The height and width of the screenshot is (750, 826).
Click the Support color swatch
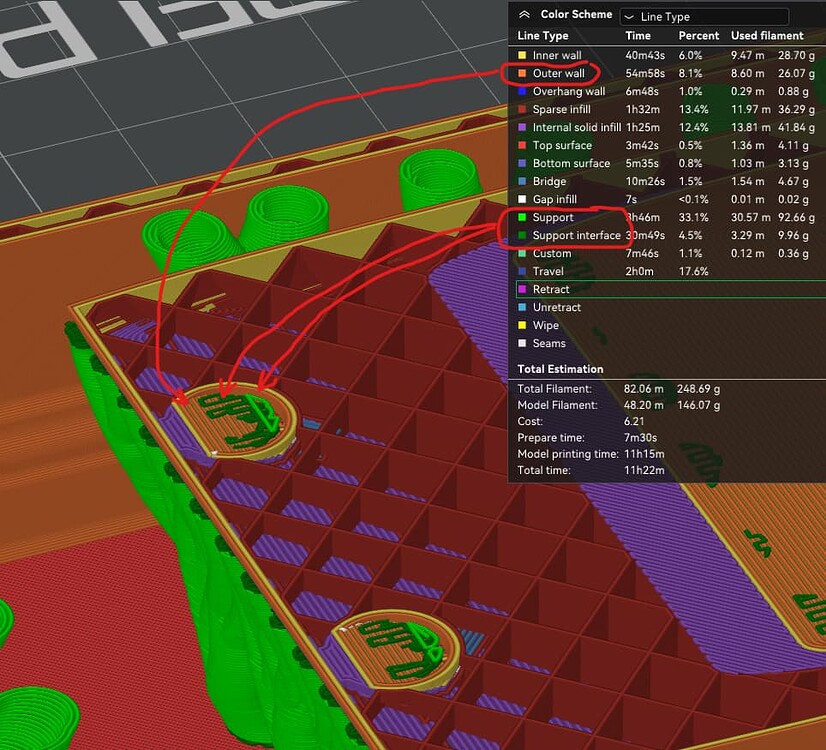[x=522, y=217]
